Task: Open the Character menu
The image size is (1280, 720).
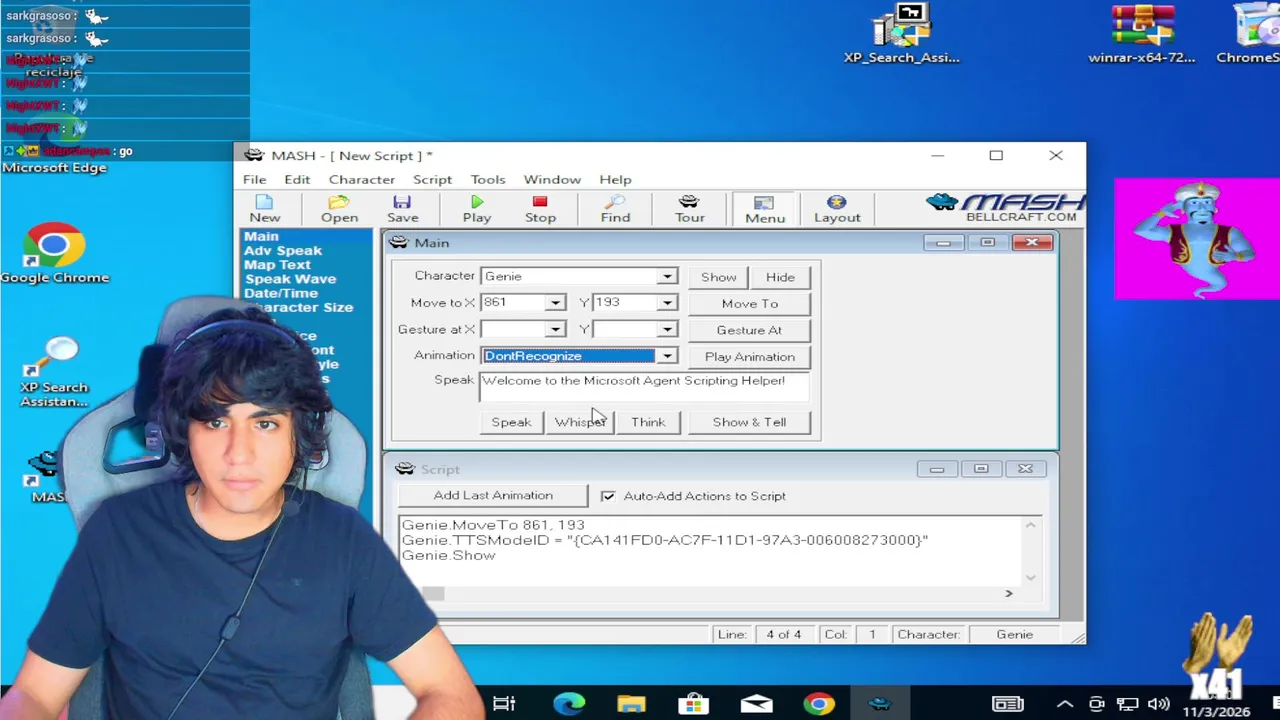Action: point(362,179)
